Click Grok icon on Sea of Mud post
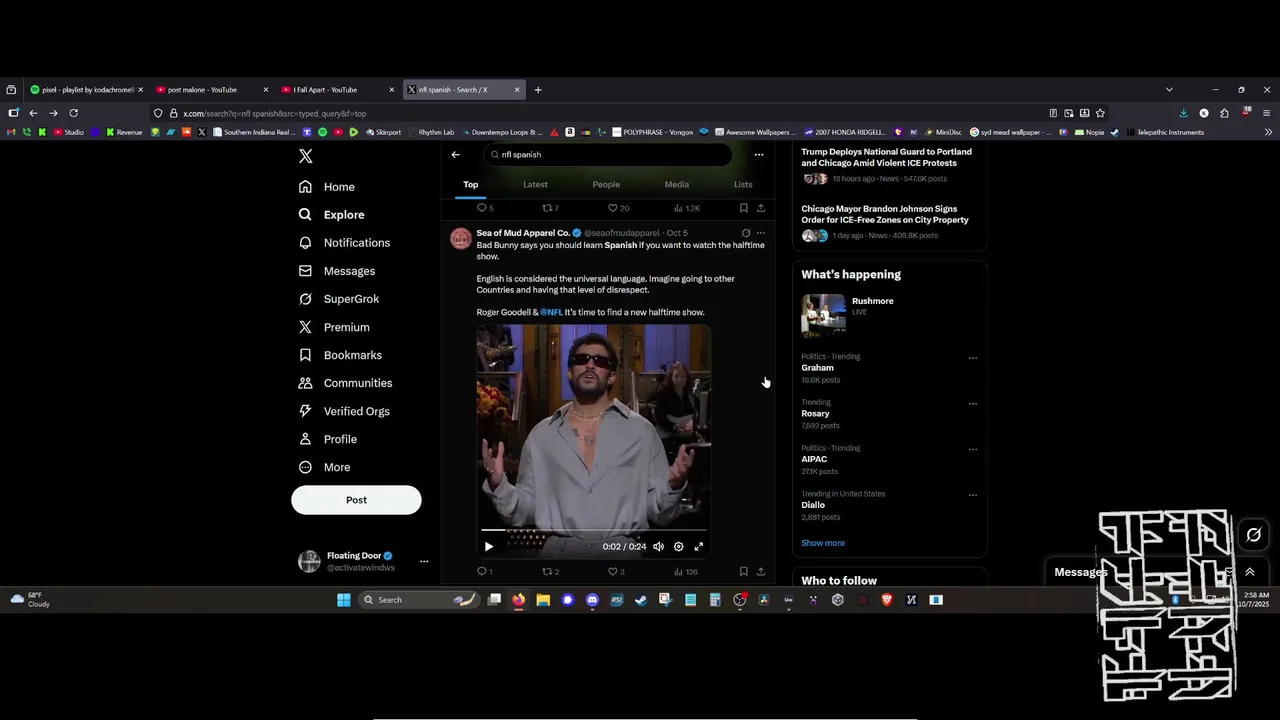The height and width of the screenshot is (720, 1280). pos(745,233)
